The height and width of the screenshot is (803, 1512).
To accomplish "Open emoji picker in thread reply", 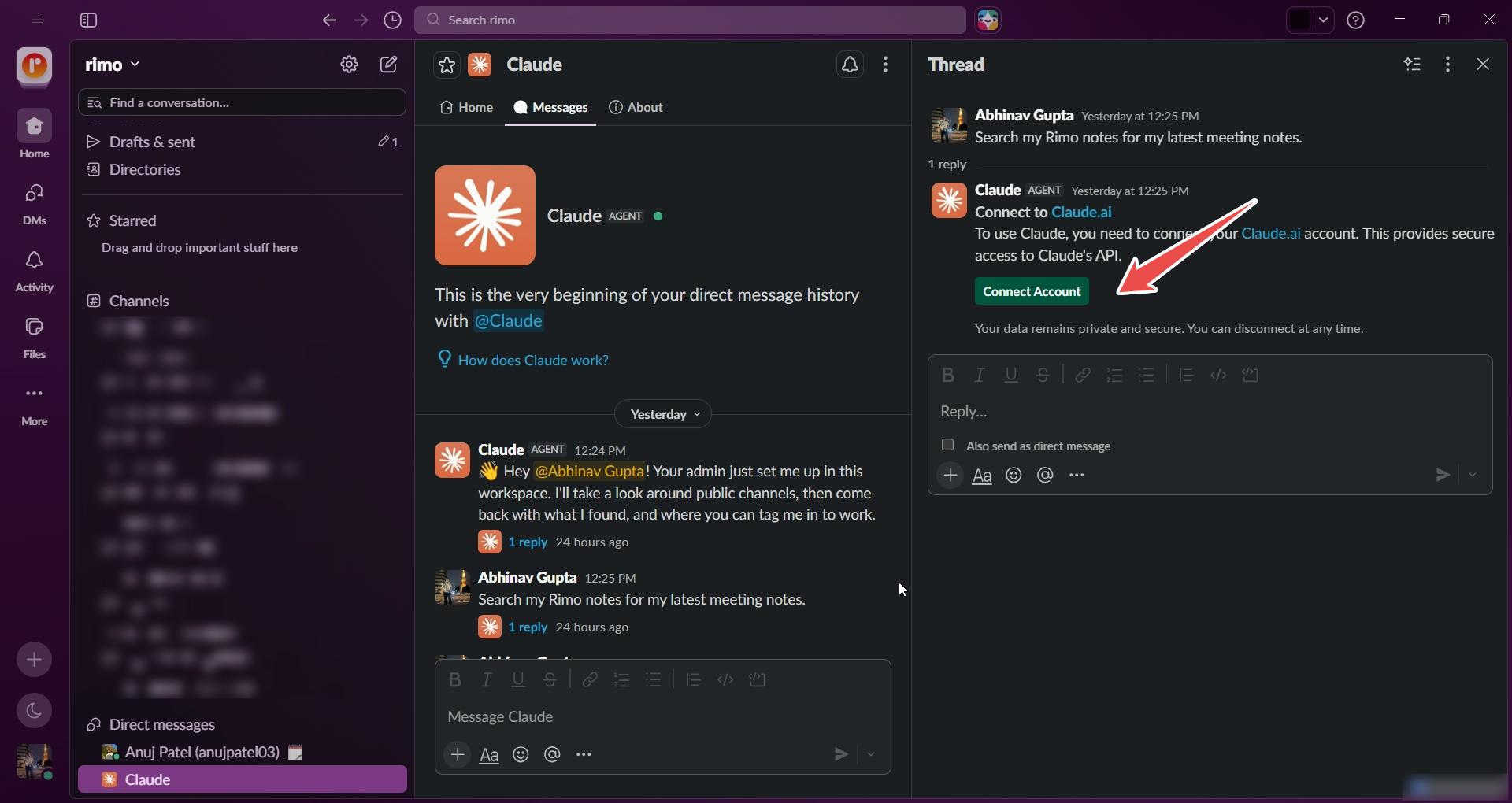I will 1014,475.
